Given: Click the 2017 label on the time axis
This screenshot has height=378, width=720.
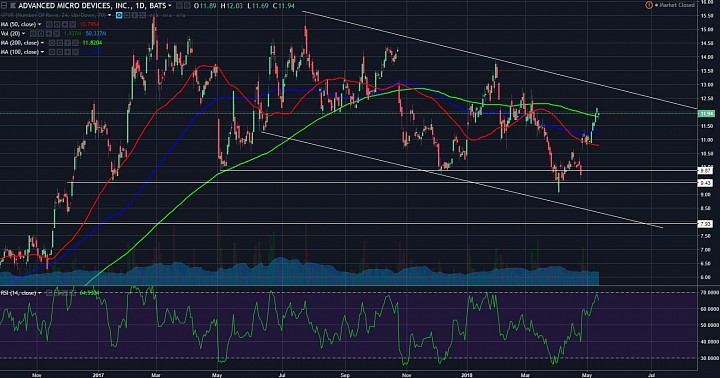Looking at the screenshot, I should (98, 374).
